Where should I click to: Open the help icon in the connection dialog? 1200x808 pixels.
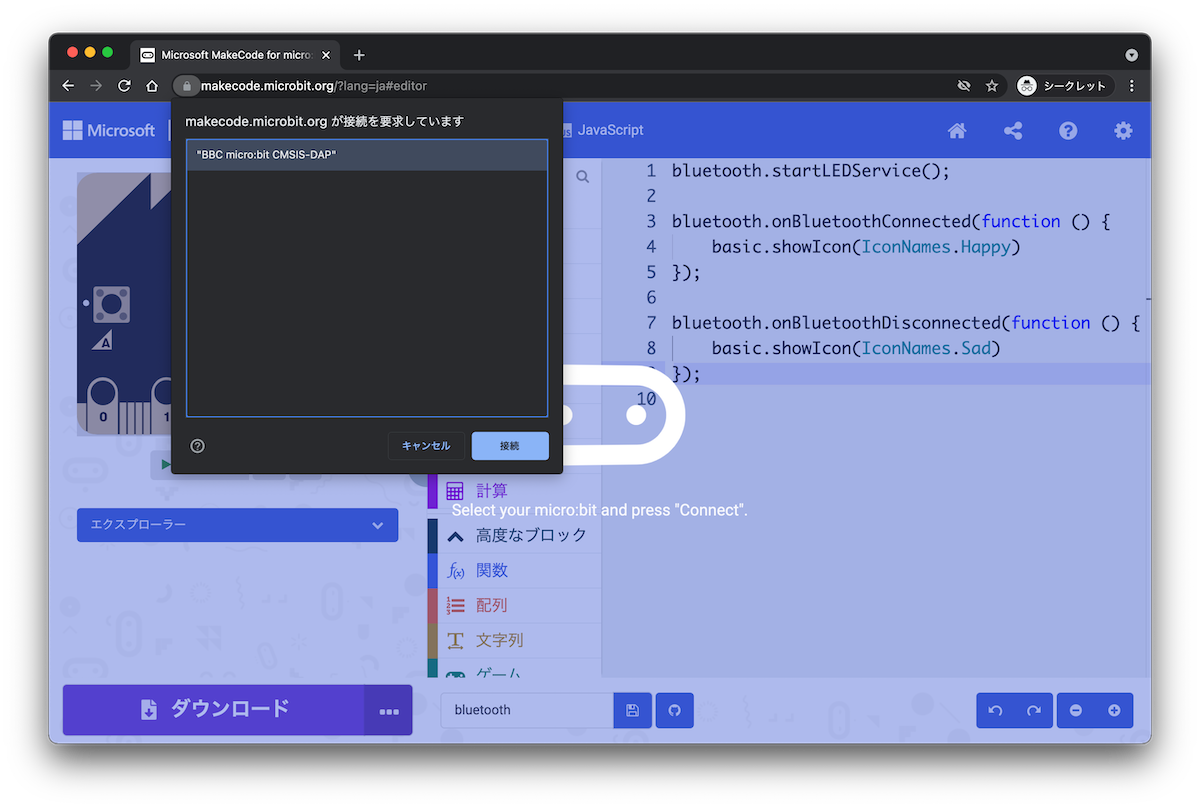197,446
